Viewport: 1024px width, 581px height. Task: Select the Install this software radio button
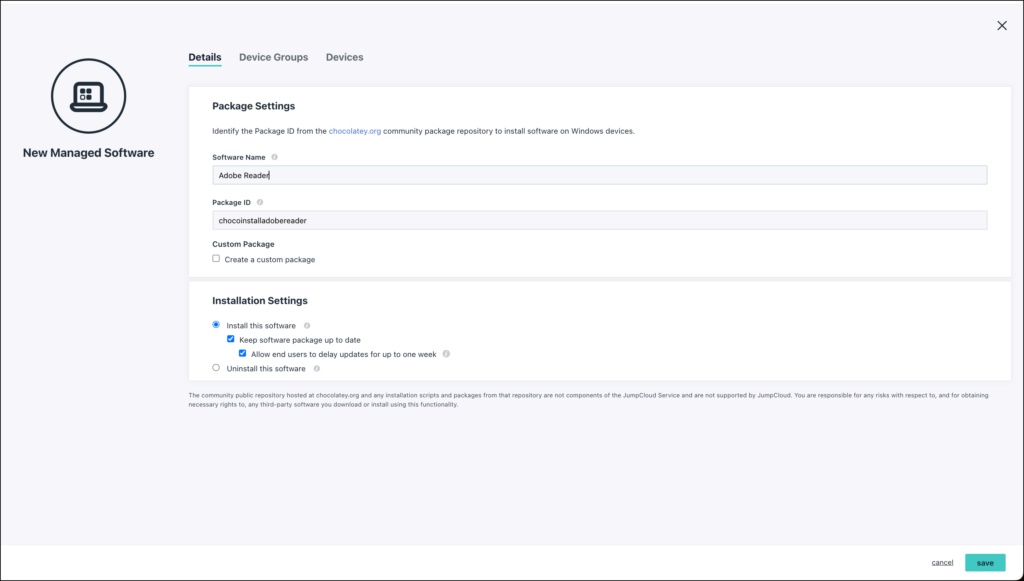[x=214, y=324]
